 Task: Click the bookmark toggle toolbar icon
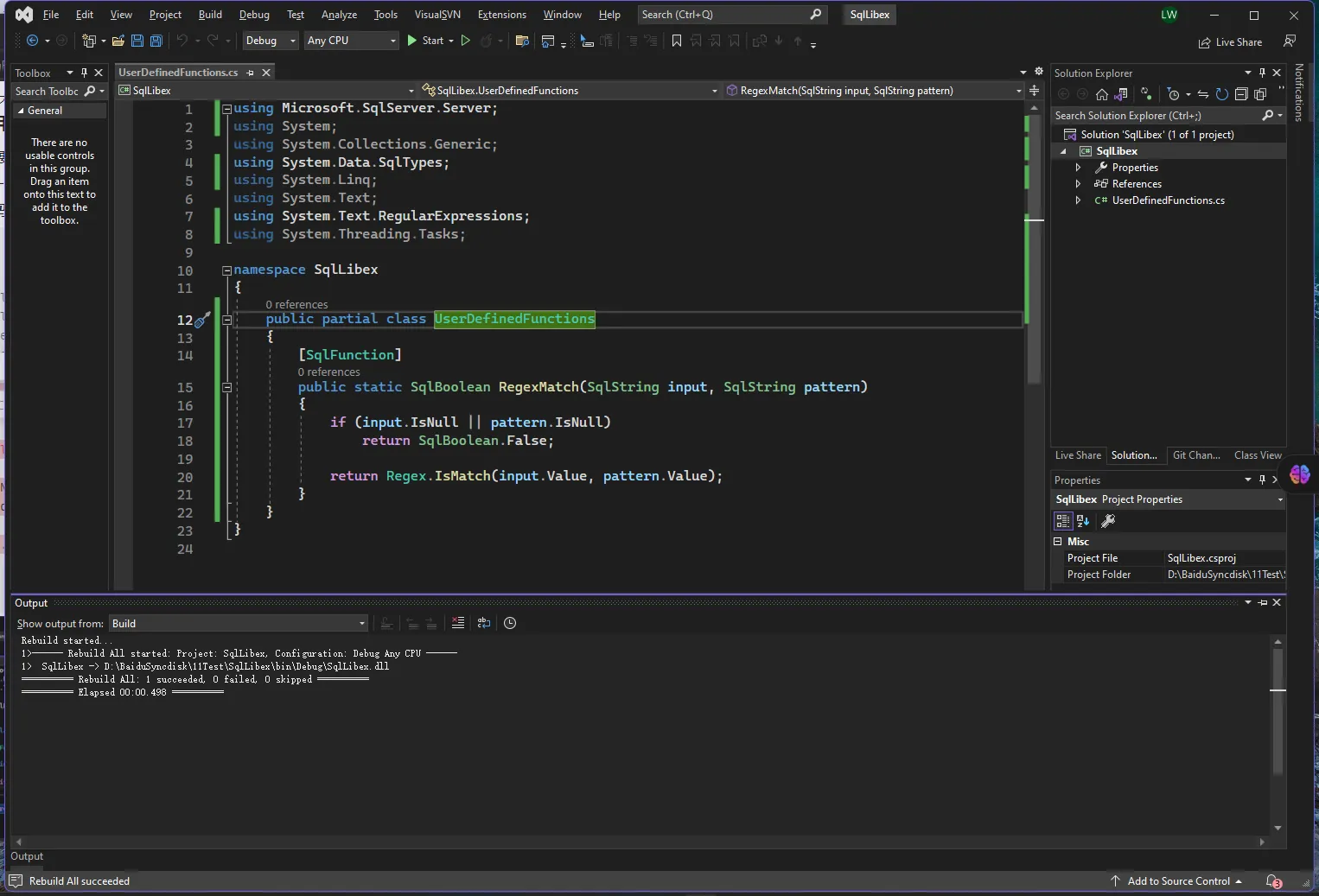click(x=677, y=41)
